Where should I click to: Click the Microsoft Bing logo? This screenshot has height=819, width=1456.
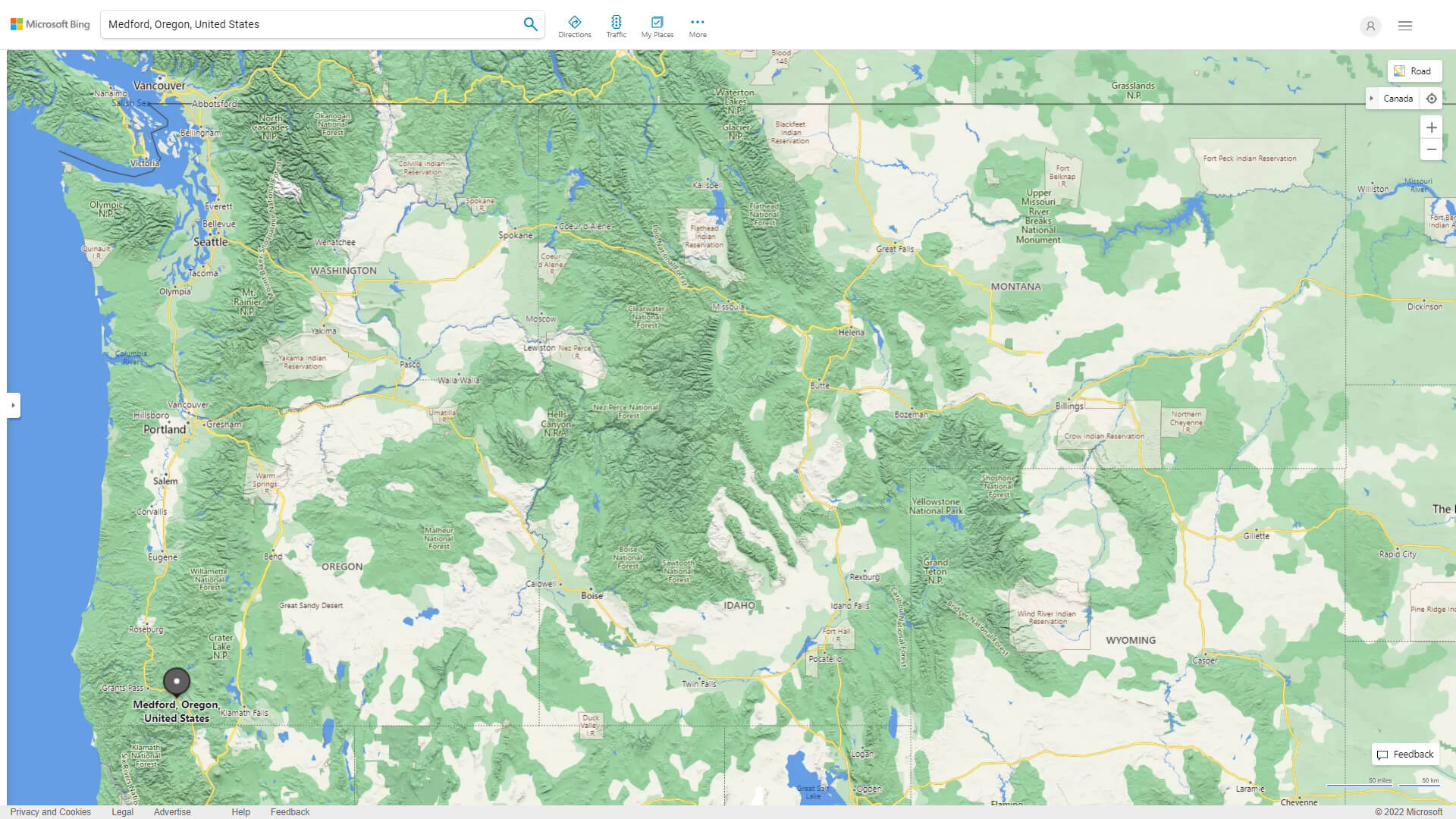[49, 24]
